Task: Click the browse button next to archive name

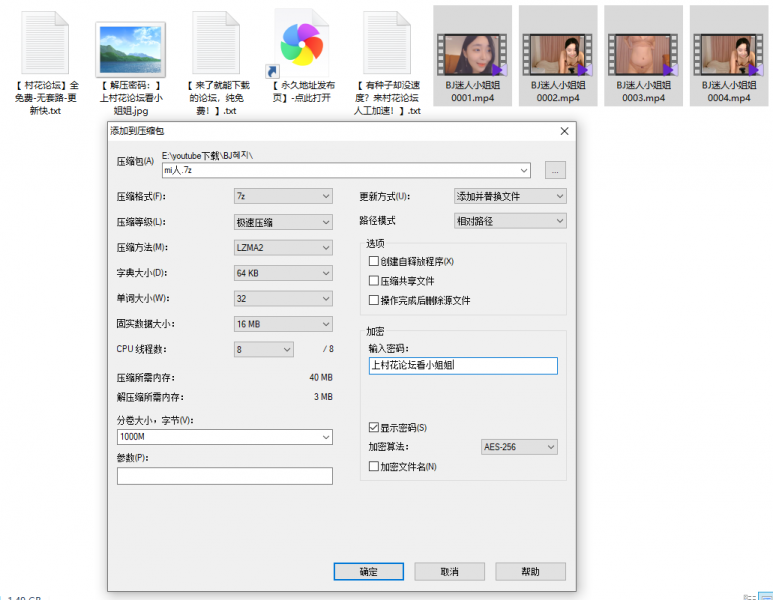Action: click(556, 170)
